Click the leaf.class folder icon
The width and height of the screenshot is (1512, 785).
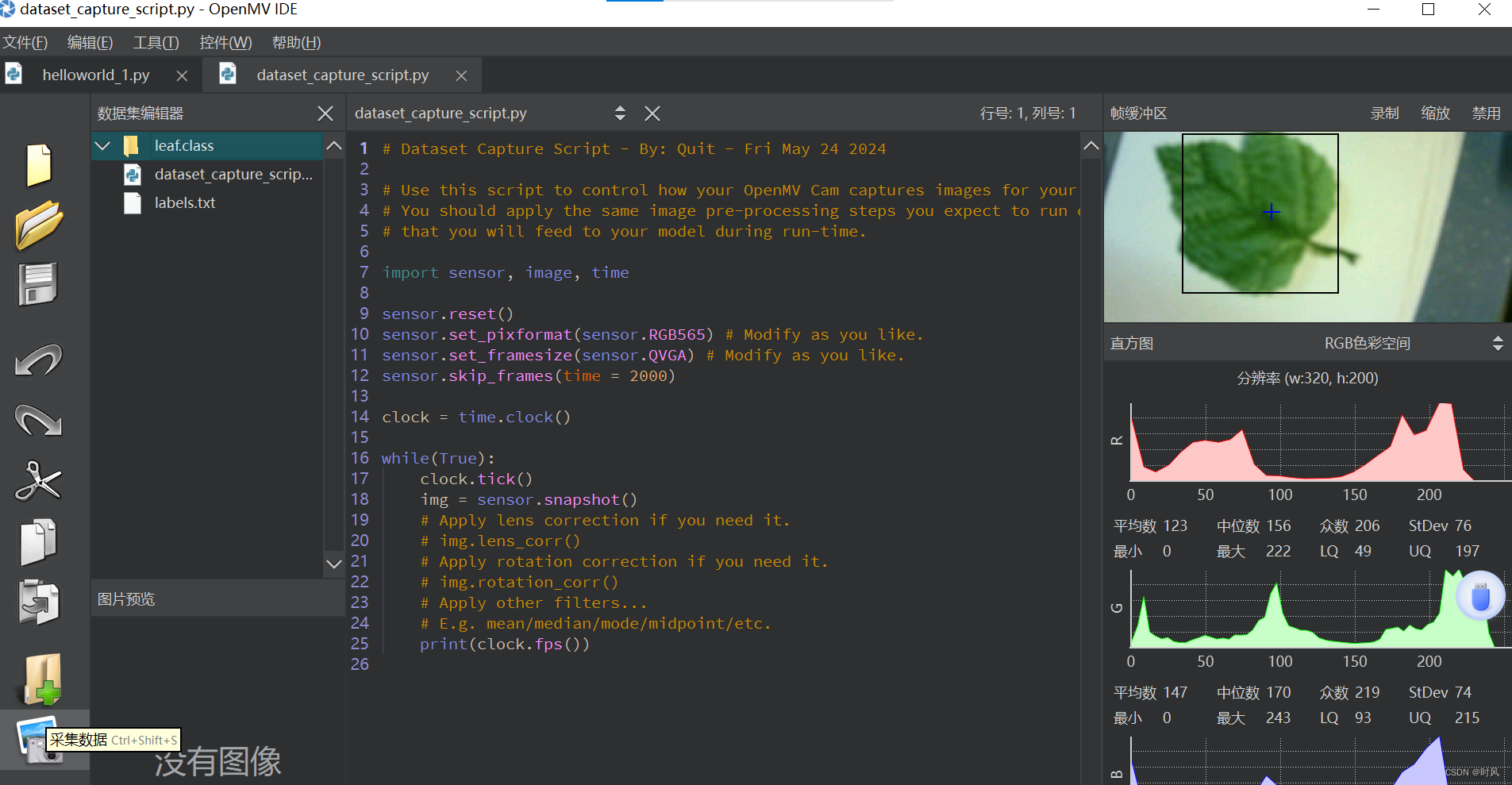[132, 145]
